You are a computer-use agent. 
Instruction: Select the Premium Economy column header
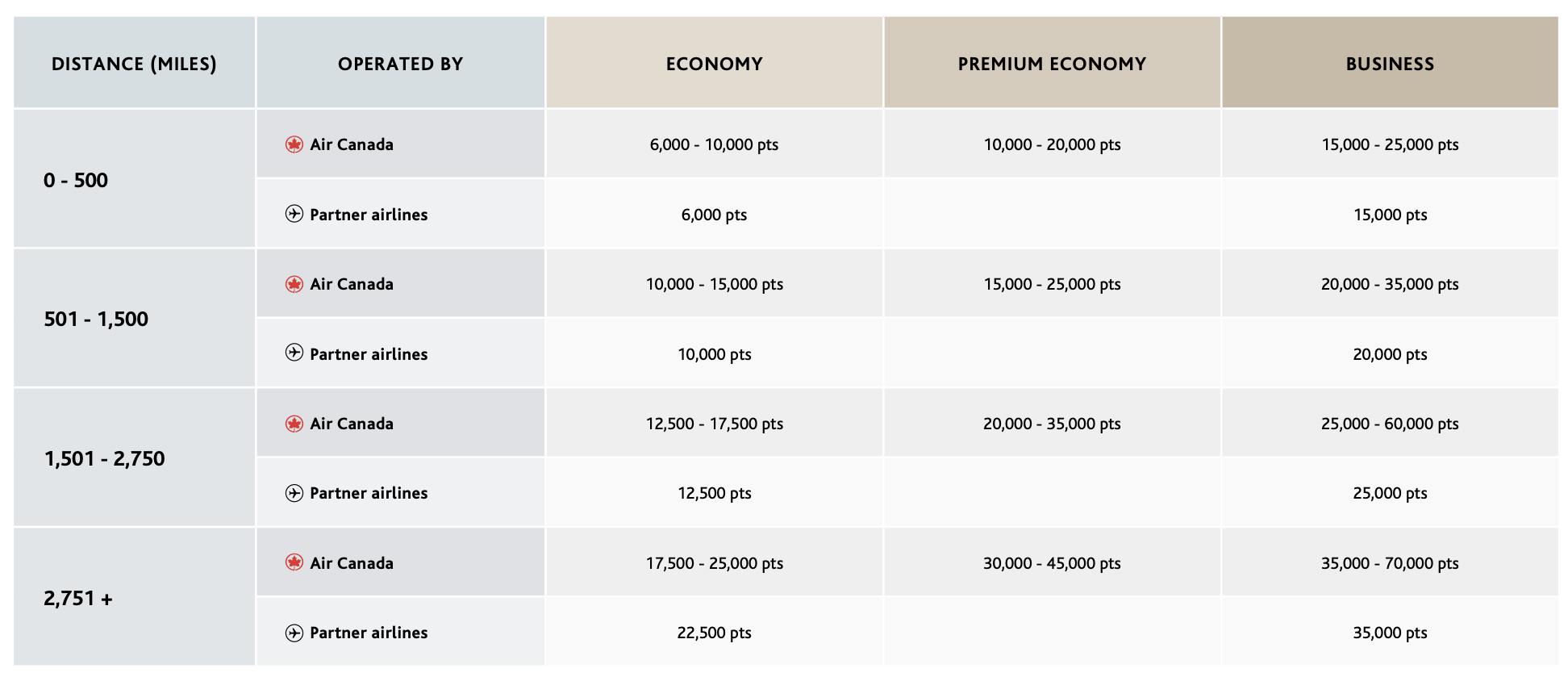coord(1052,64)
